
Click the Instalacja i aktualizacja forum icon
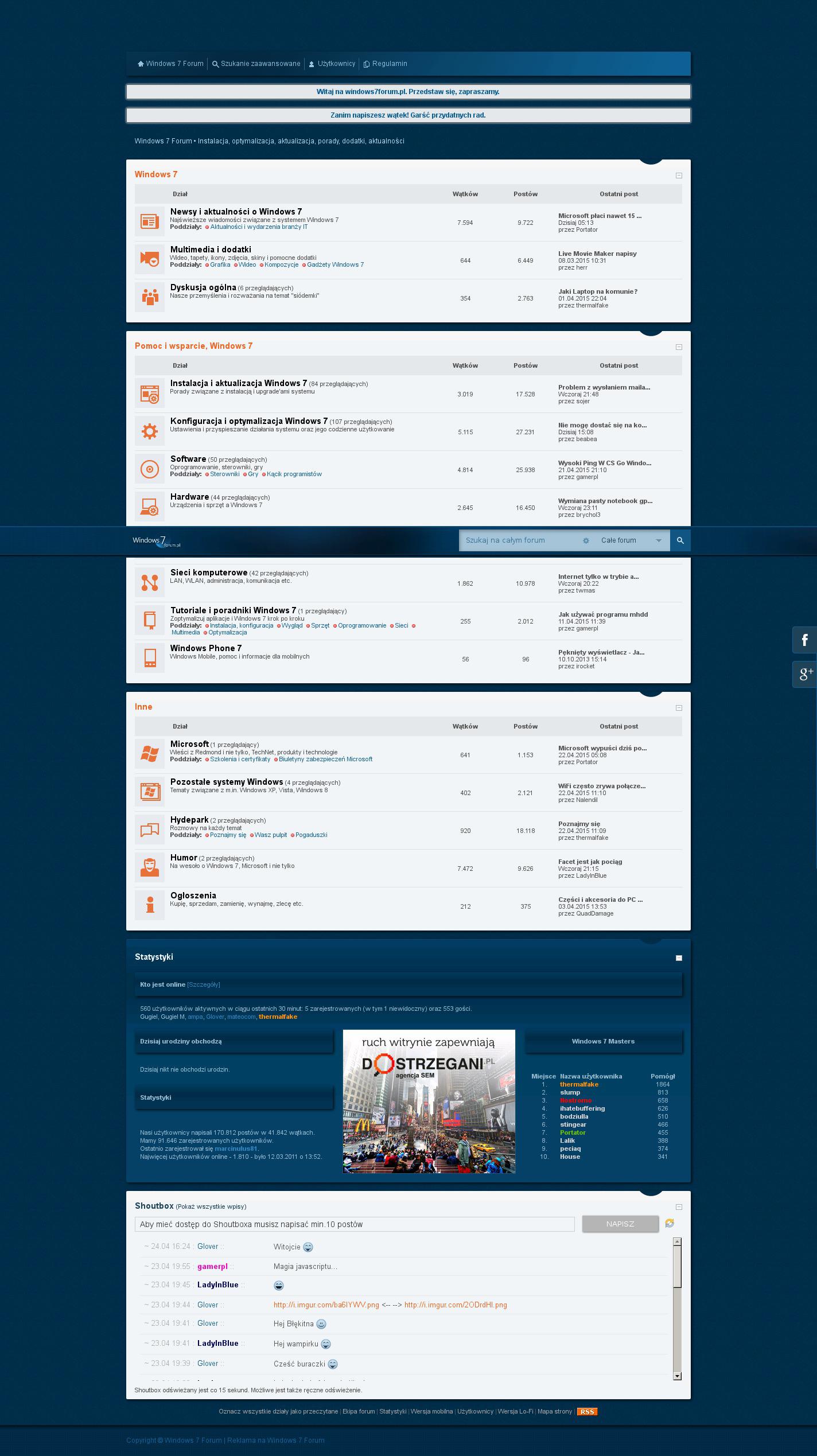point(150,393)
